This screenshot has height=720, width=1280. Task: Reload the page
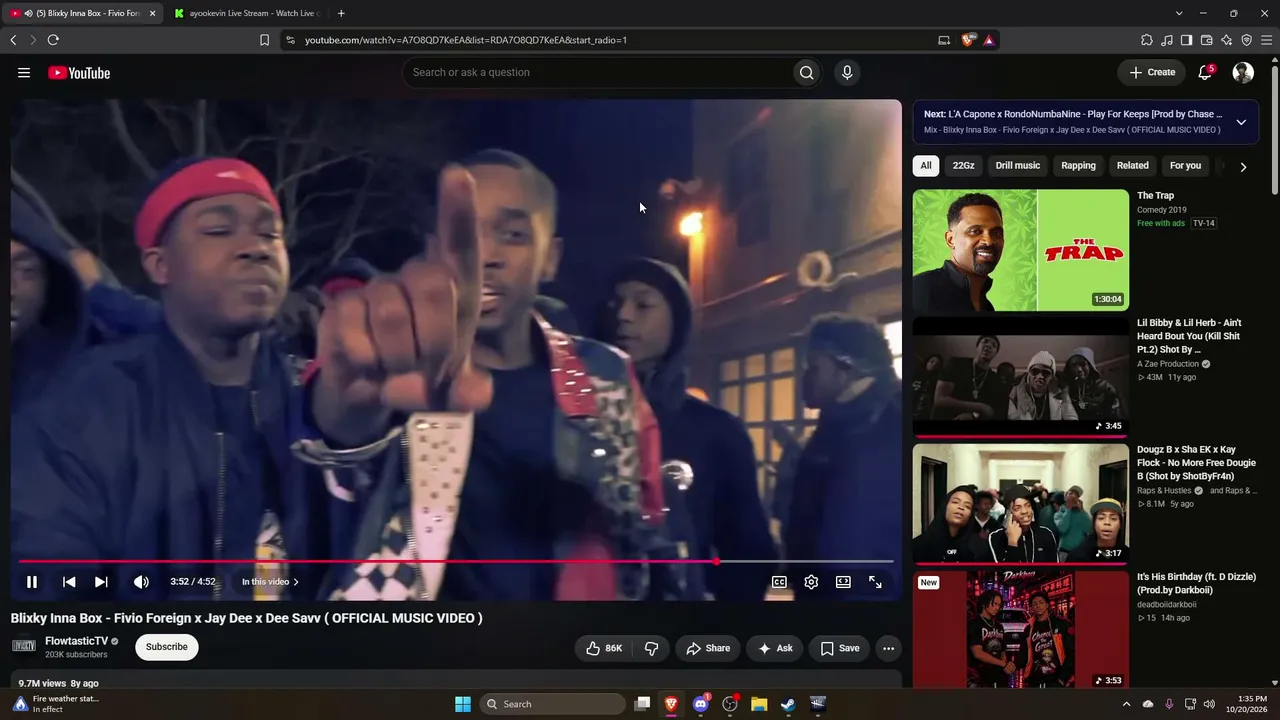(x=53, y=40)
